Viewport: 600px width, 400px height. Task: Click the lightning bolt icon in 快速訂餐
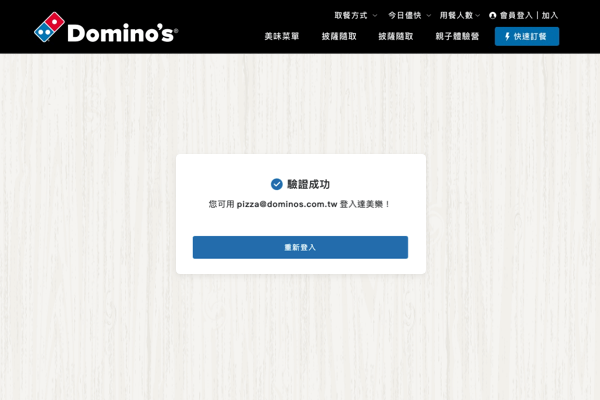(x=507, y=36)
